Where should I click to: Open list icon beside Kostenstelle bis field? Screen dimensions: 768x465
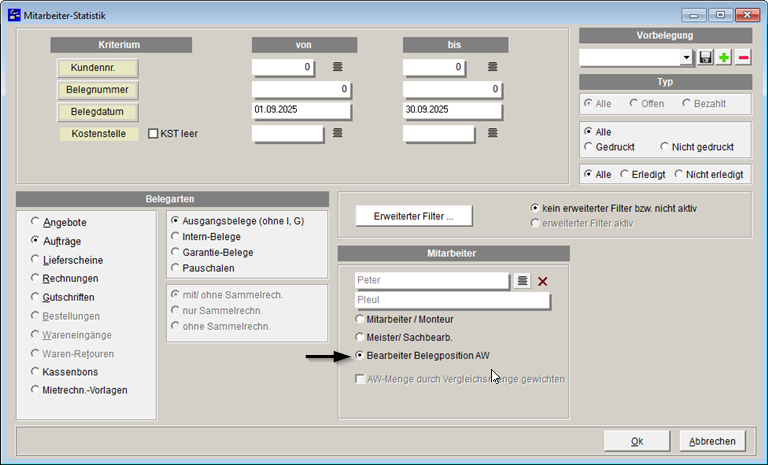pos(493,133)
